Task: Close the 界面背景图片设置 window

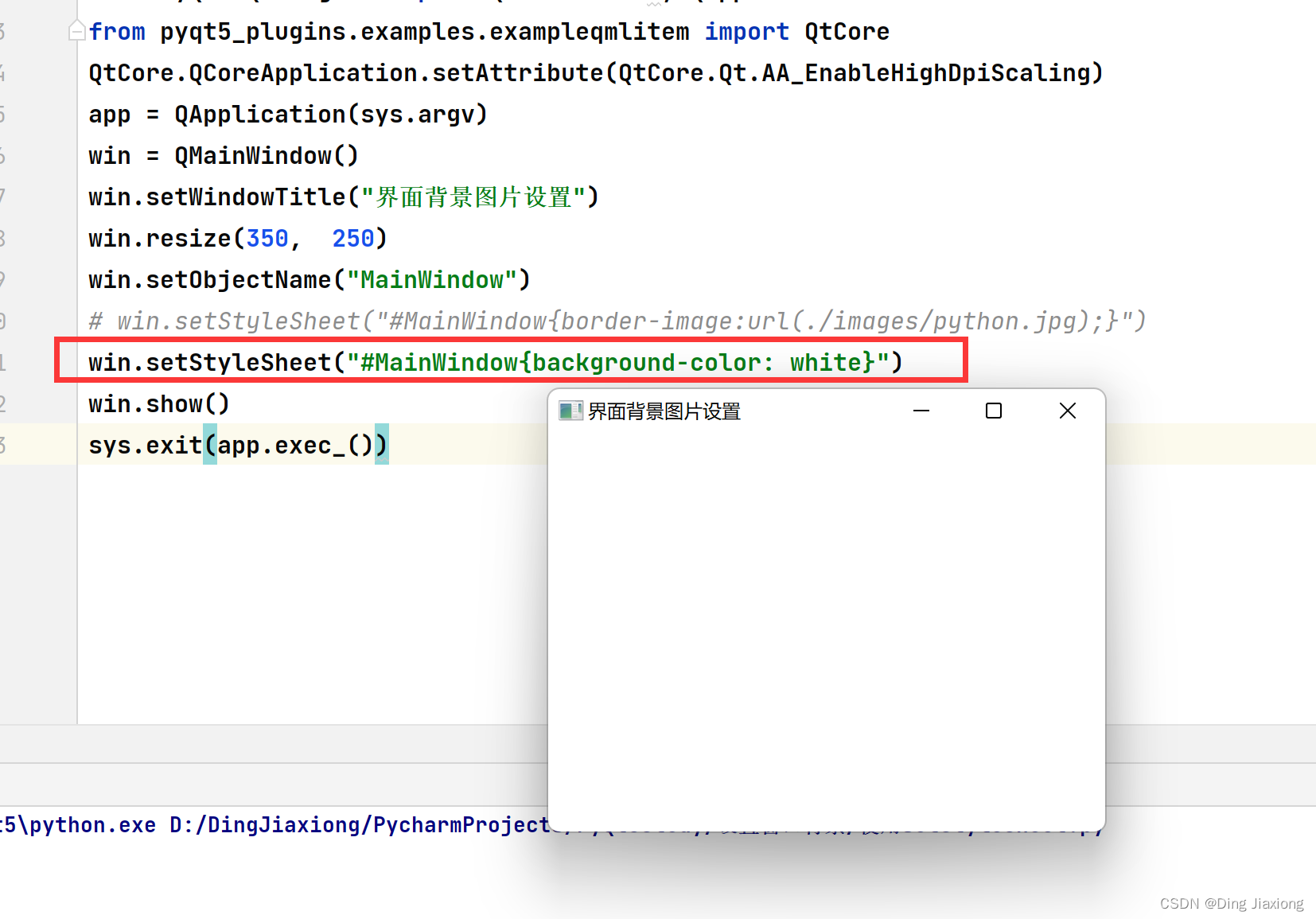Action: point(1068,411)
